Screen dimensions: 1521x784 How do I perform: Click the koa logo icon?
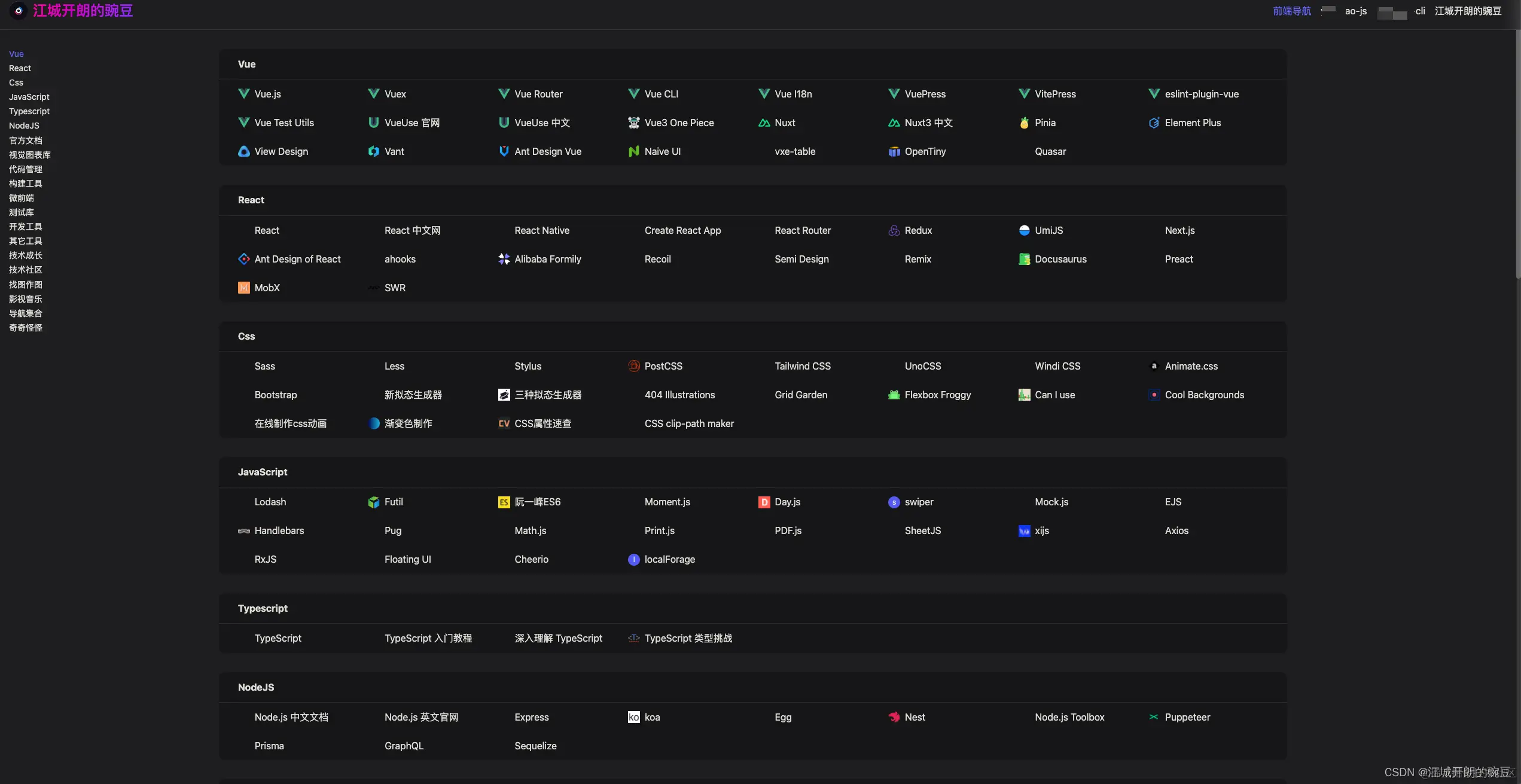coord(633,717)
